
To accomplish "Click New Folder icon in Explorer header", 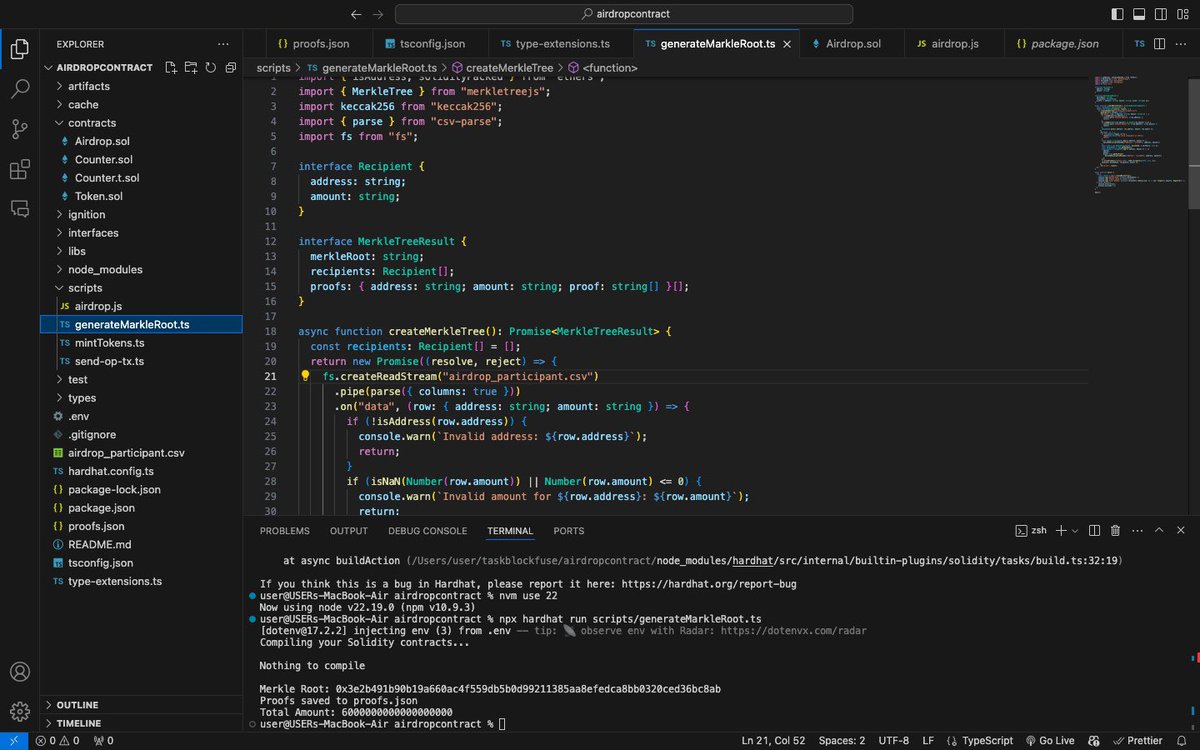I will [191, 67].
